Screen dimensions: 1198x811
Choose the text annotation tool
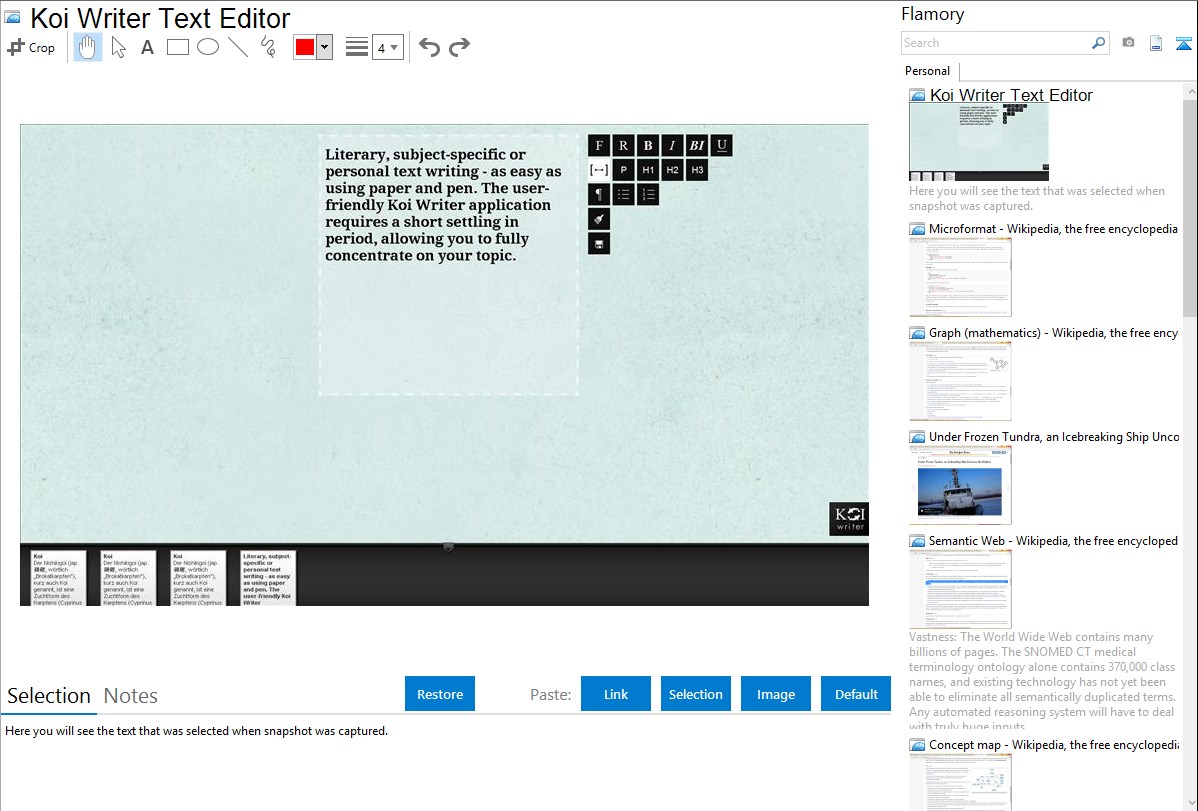(147, 47)
